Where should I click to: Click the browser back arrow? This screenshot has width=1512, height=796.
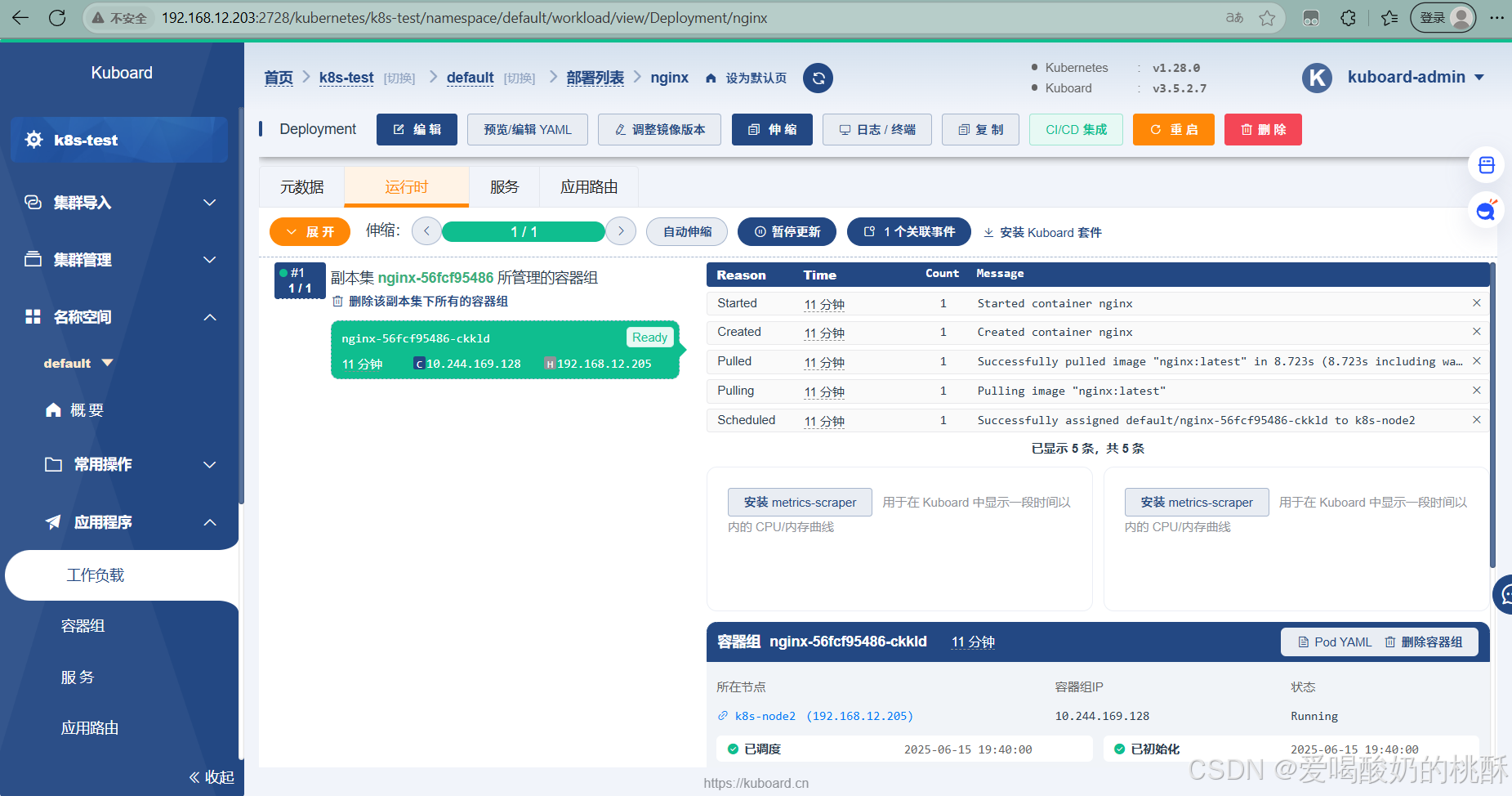coord(20,17)
